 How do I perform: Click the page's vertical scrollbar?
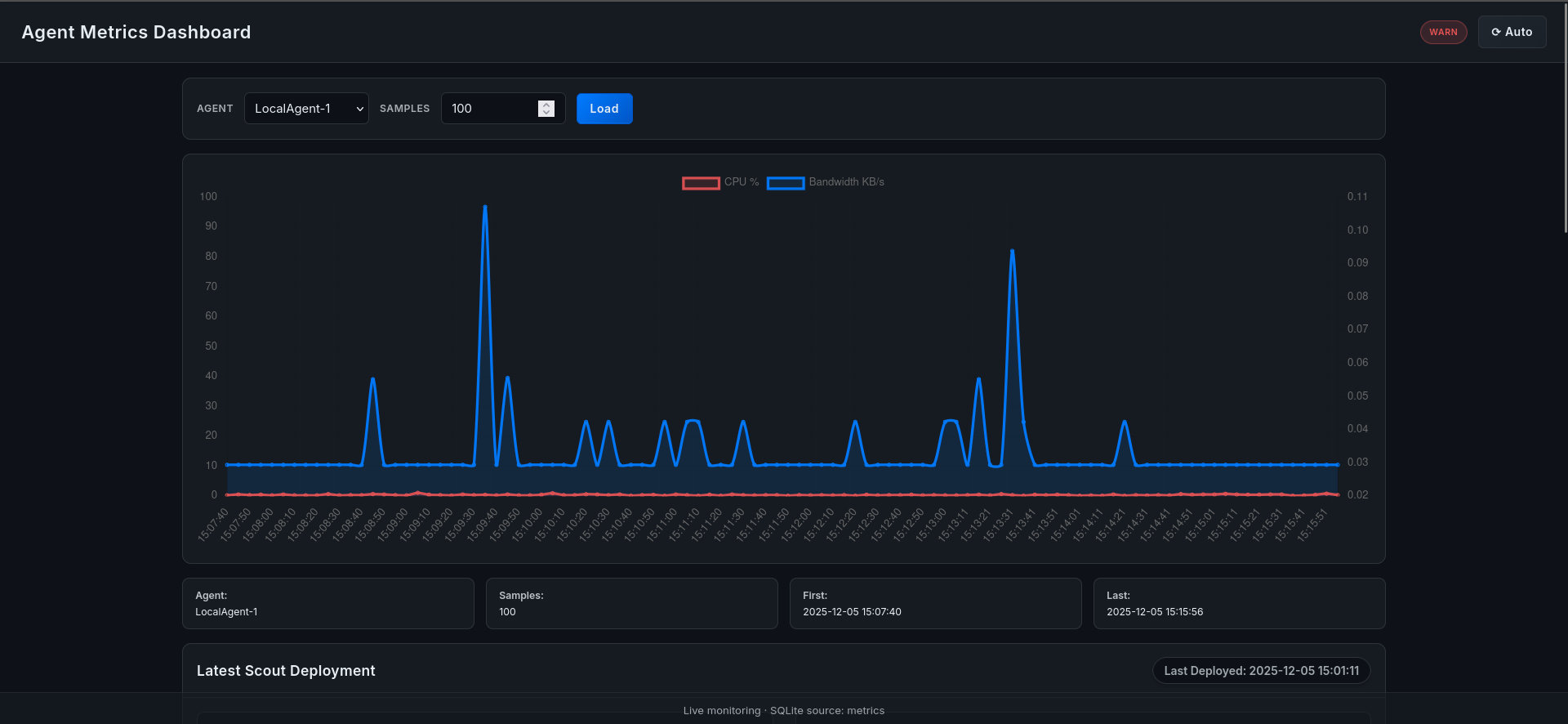click(x=1564, y=123)
